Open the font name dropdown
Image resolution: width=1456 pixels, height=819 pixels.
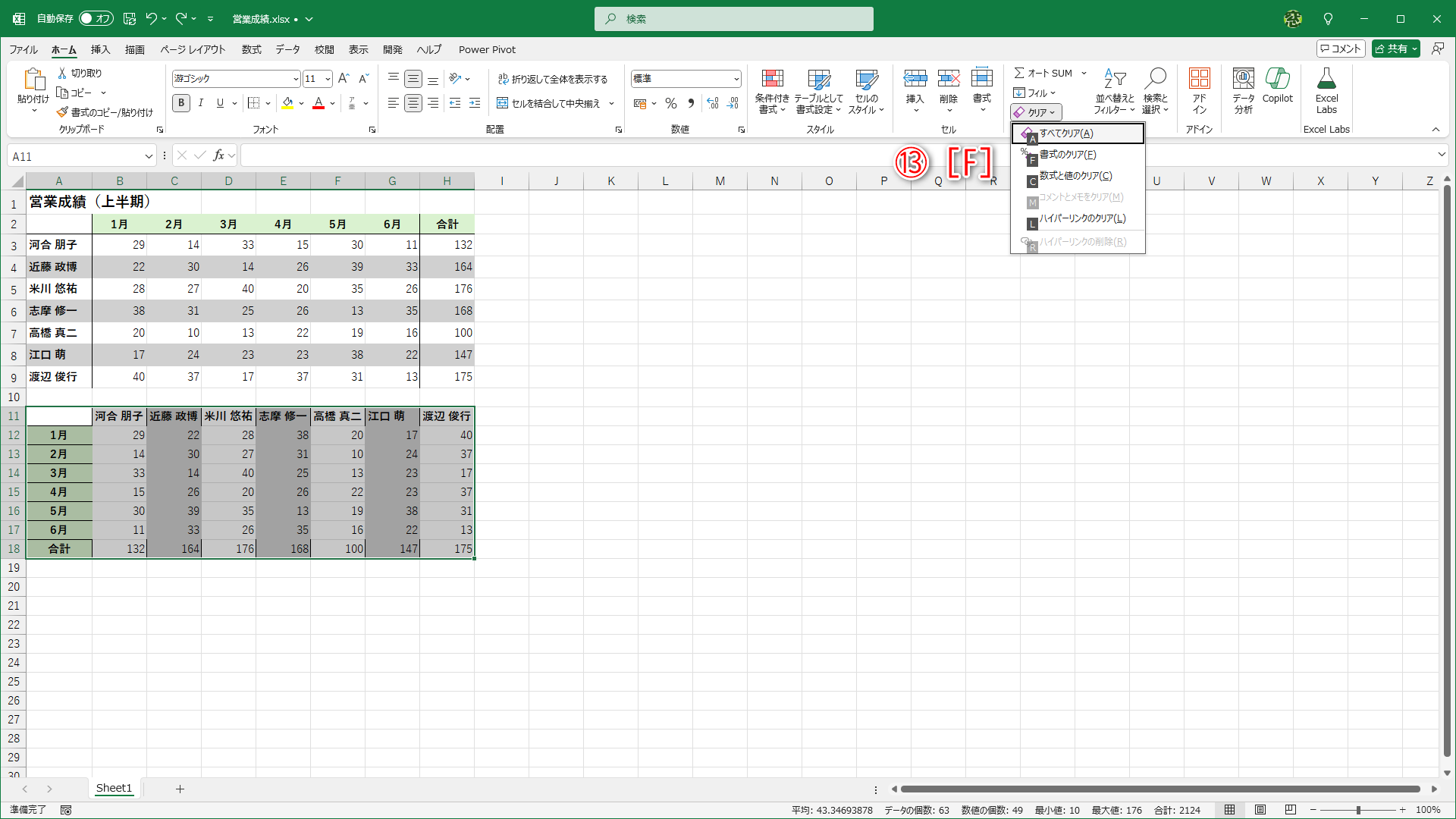tap(296, 79)
